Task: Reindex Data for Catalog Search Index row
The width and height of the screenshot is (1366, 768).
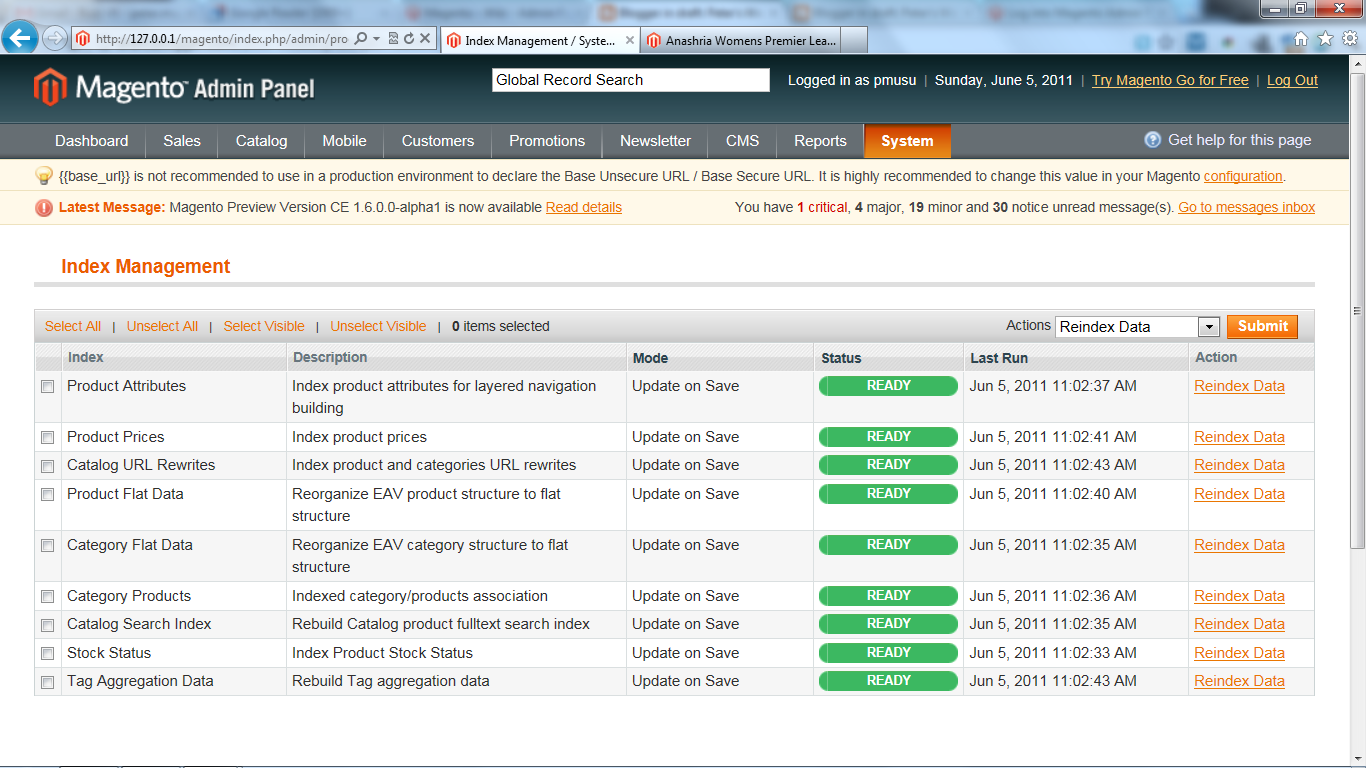Action: (1239, 624)
